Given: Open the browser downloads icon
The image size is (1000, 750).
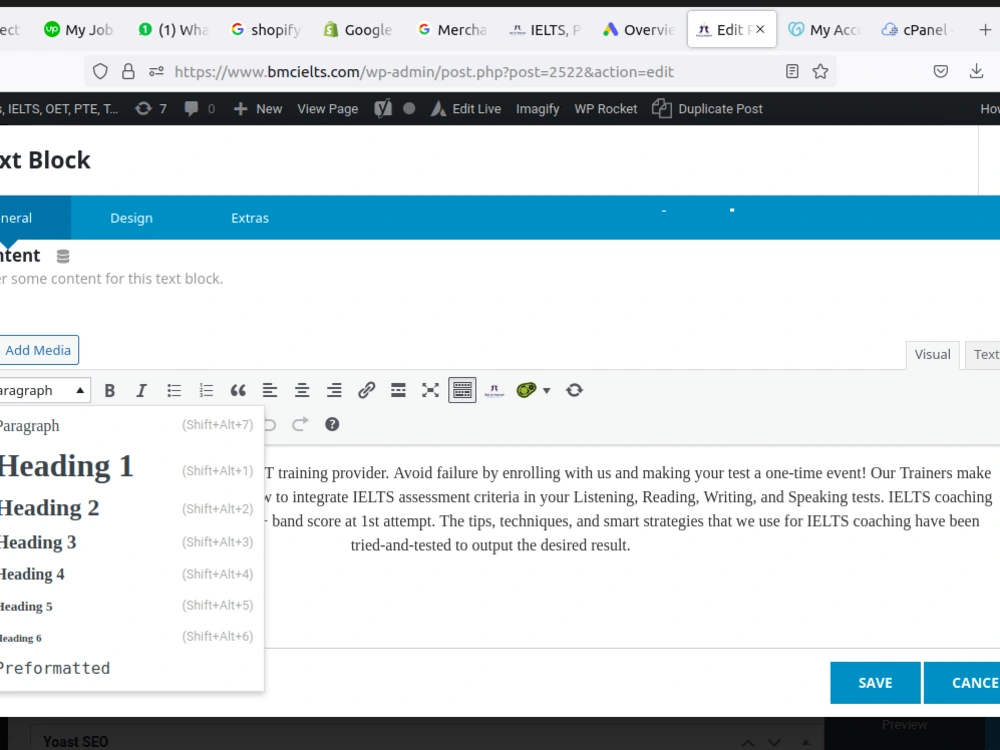Looking at the screenshot, I should point(976,71).
